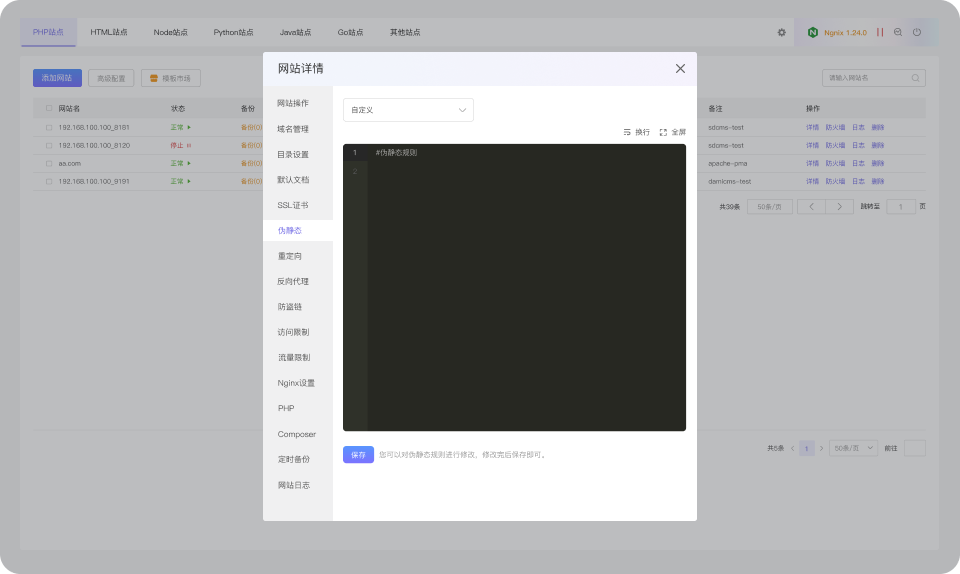The width and height of the screenshot is (960, 574).
Task: Check the box for aa.com row
Action: point(49,163)
